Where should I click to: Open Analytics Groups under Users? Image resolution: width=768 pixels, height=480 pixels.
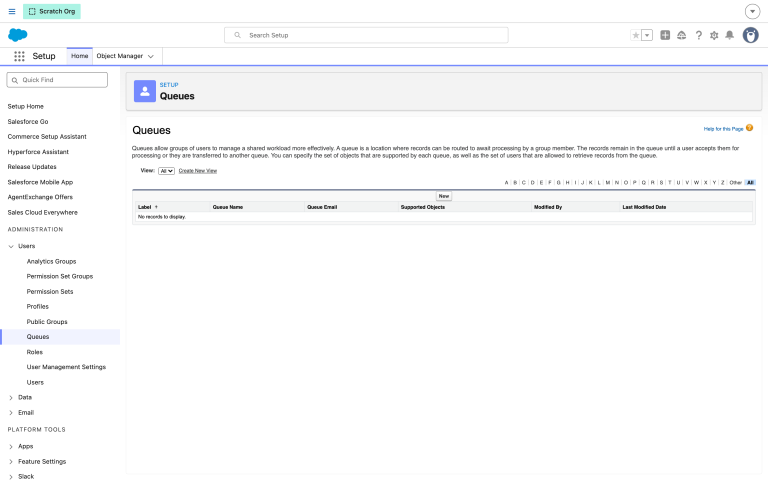51,262
